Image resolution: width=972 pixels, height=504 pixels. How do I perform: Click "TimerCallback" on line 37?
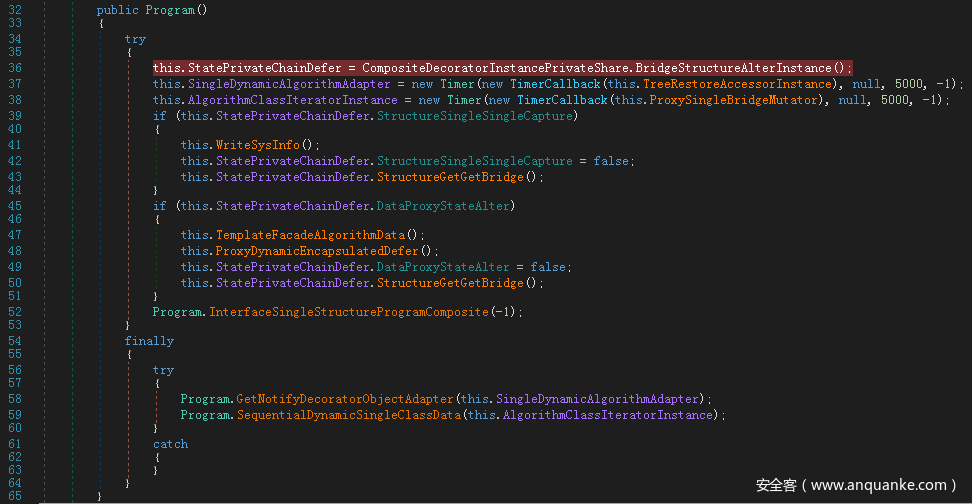555,84
